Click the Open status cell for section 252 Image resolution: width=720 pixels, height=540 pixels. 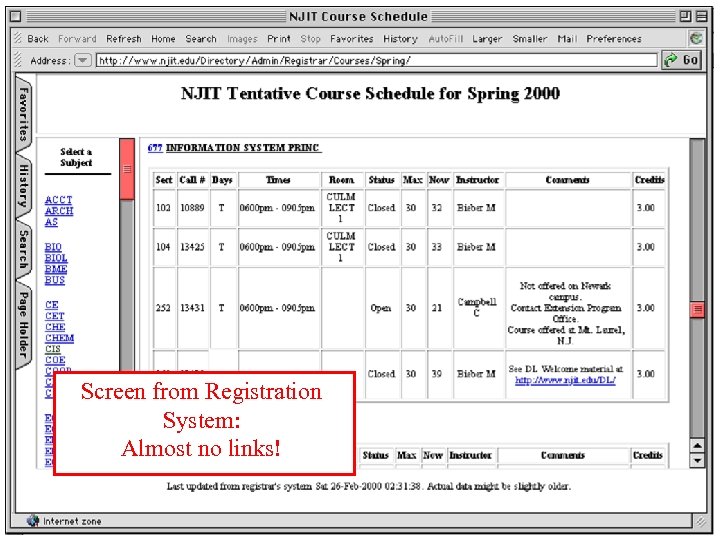(381, 308)
